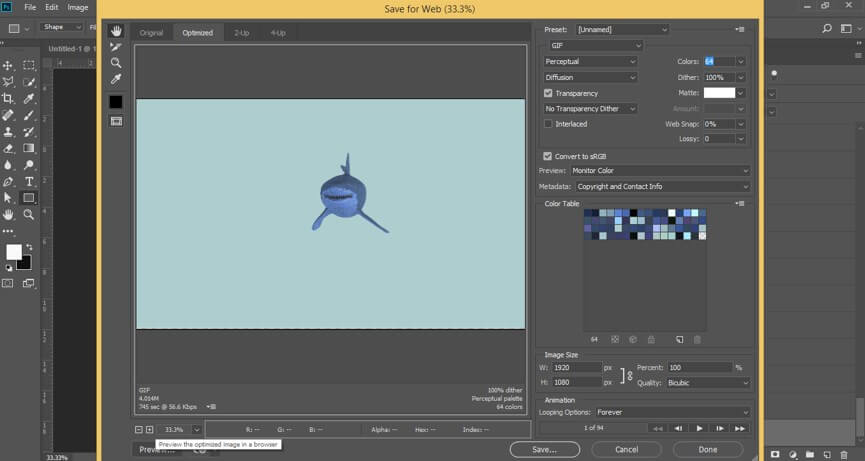Viewport: 865px width, 461px height.
Task: Open the Edit Toolbar three-dots icon
Action: 8,231
